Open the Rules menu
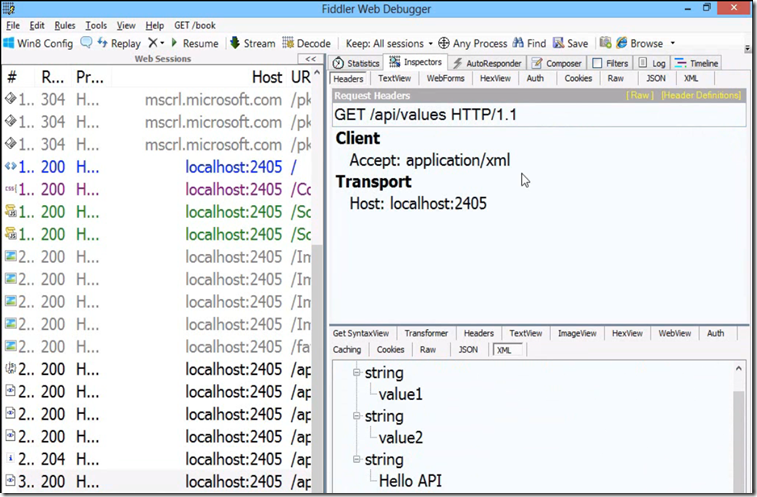 pyautogui.click(x=65, y=26)
